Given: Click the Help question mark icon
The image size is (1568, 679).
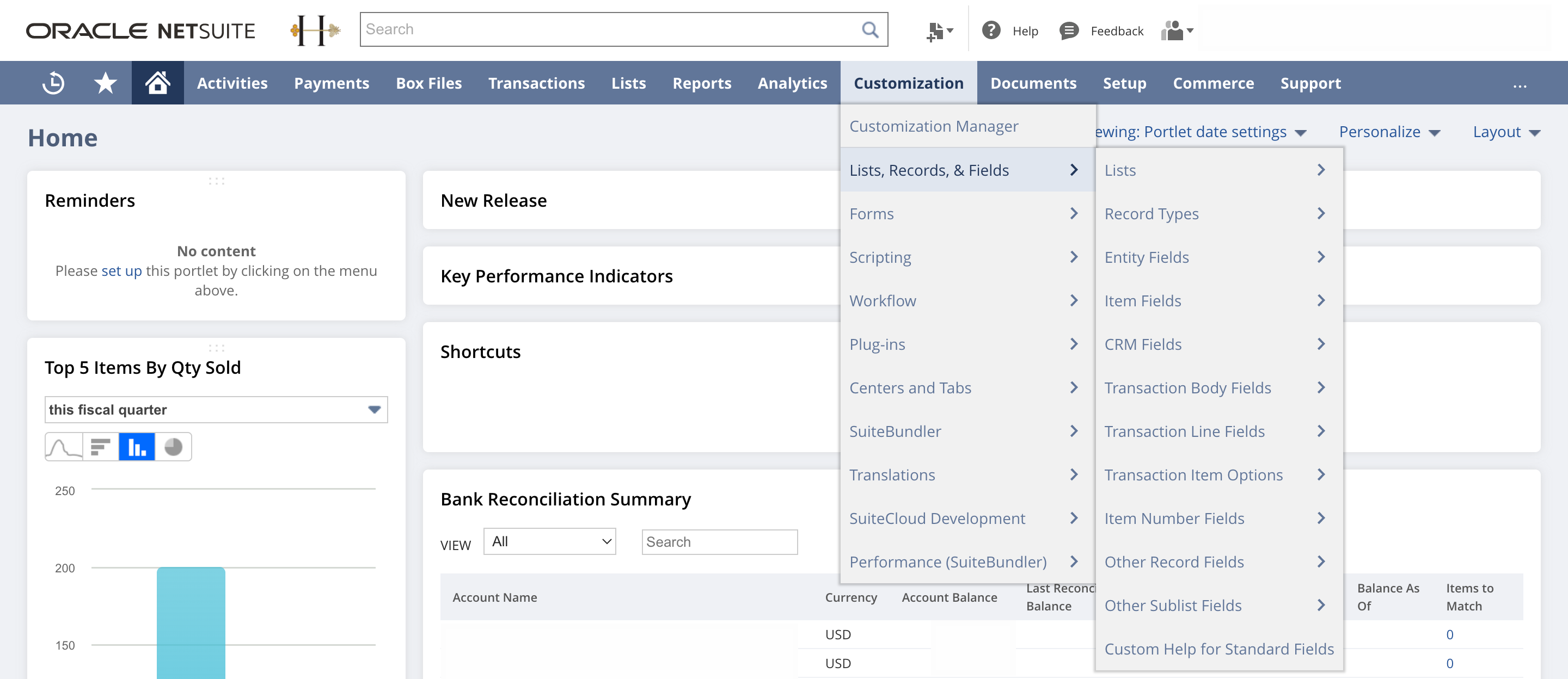Looking at the screenshot, I should [x=991, y=30].
